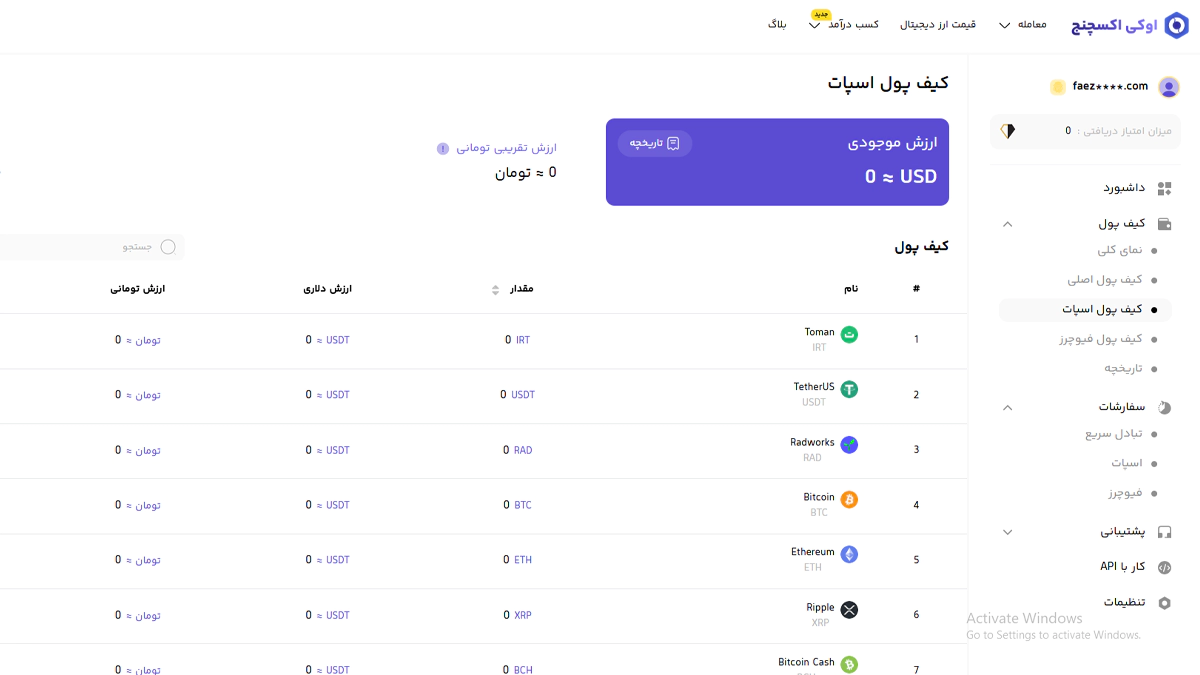The width and height of the screenshot is (1200, 675).
Task: Collapse the کیف پول sidebar section
Action: (1007, 224)
